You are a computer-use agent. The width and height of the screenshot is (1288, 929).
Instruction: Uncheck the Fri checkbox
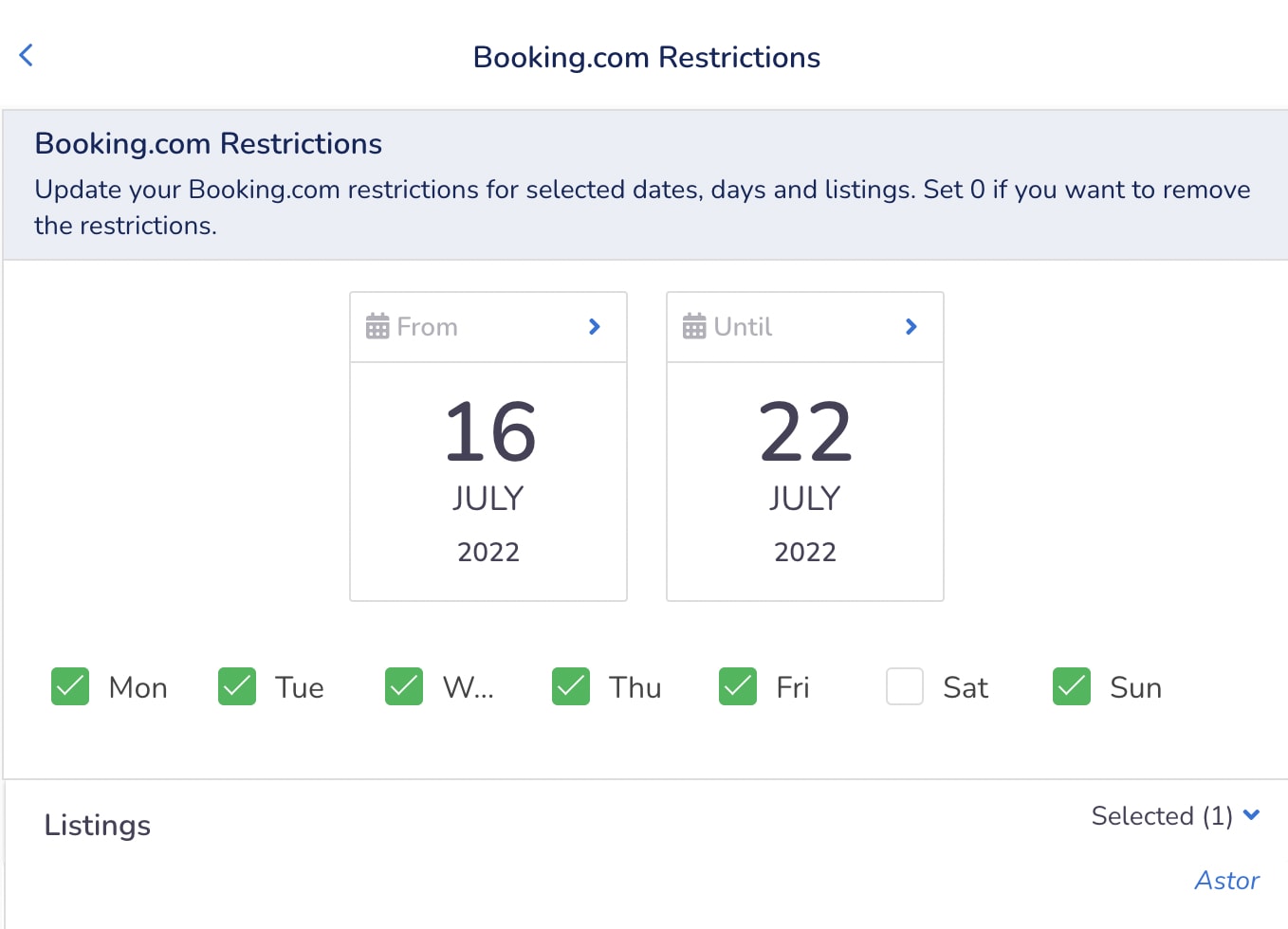[738, 686]
